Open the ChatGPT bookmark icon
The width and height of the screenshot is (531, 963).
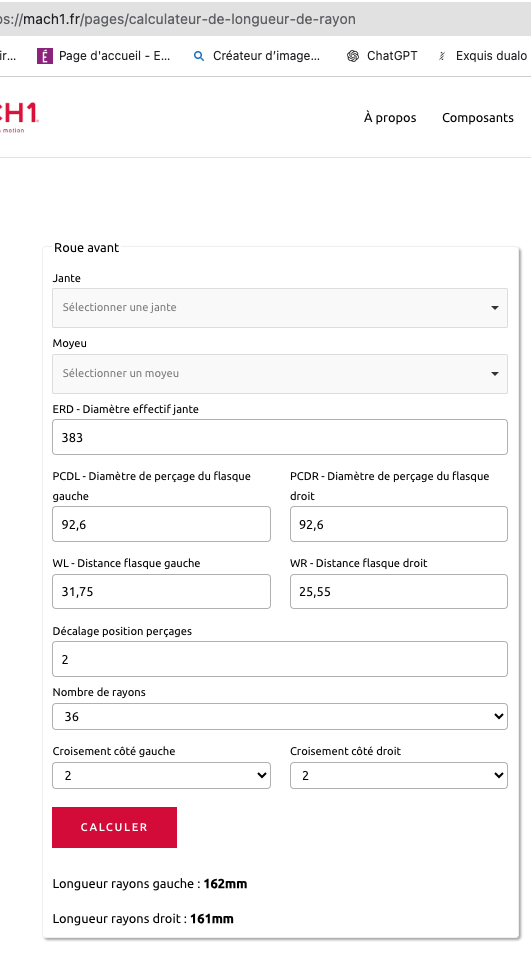click(352, 56)
